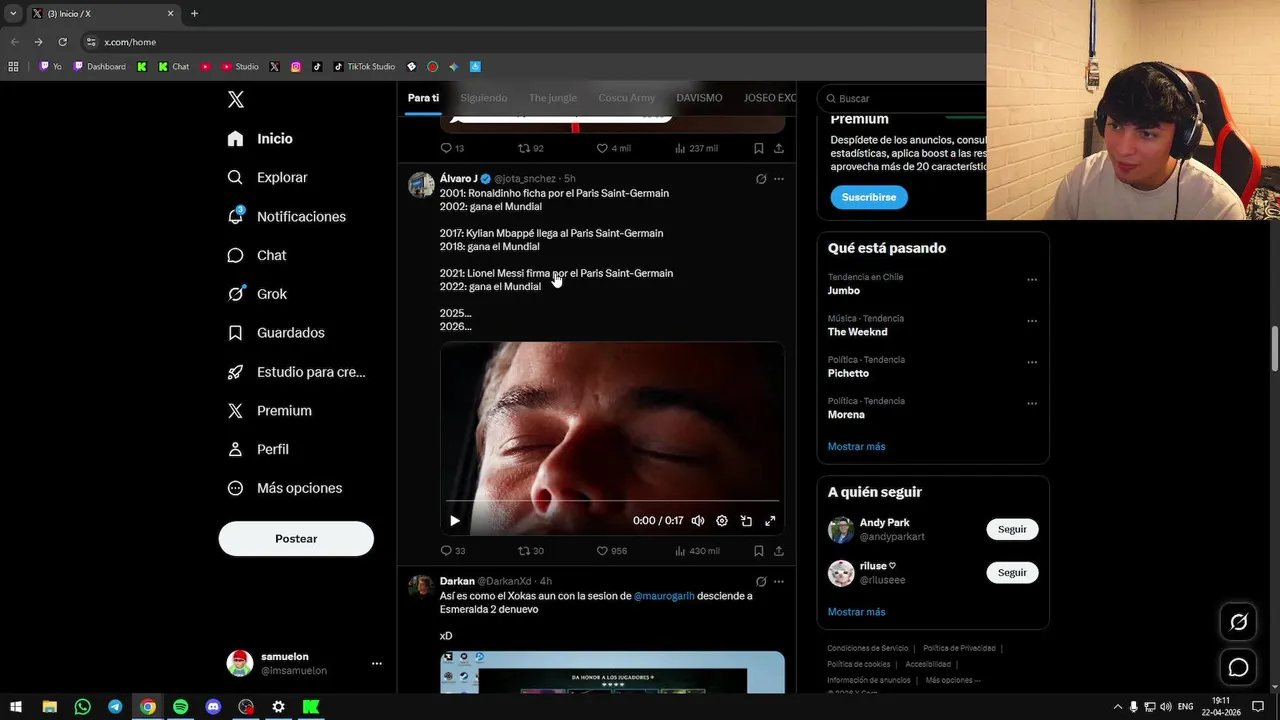This screenshot has height=720, width=1280.
Task: Go to Explorar in the sidebar
Action: pos(267,177)
